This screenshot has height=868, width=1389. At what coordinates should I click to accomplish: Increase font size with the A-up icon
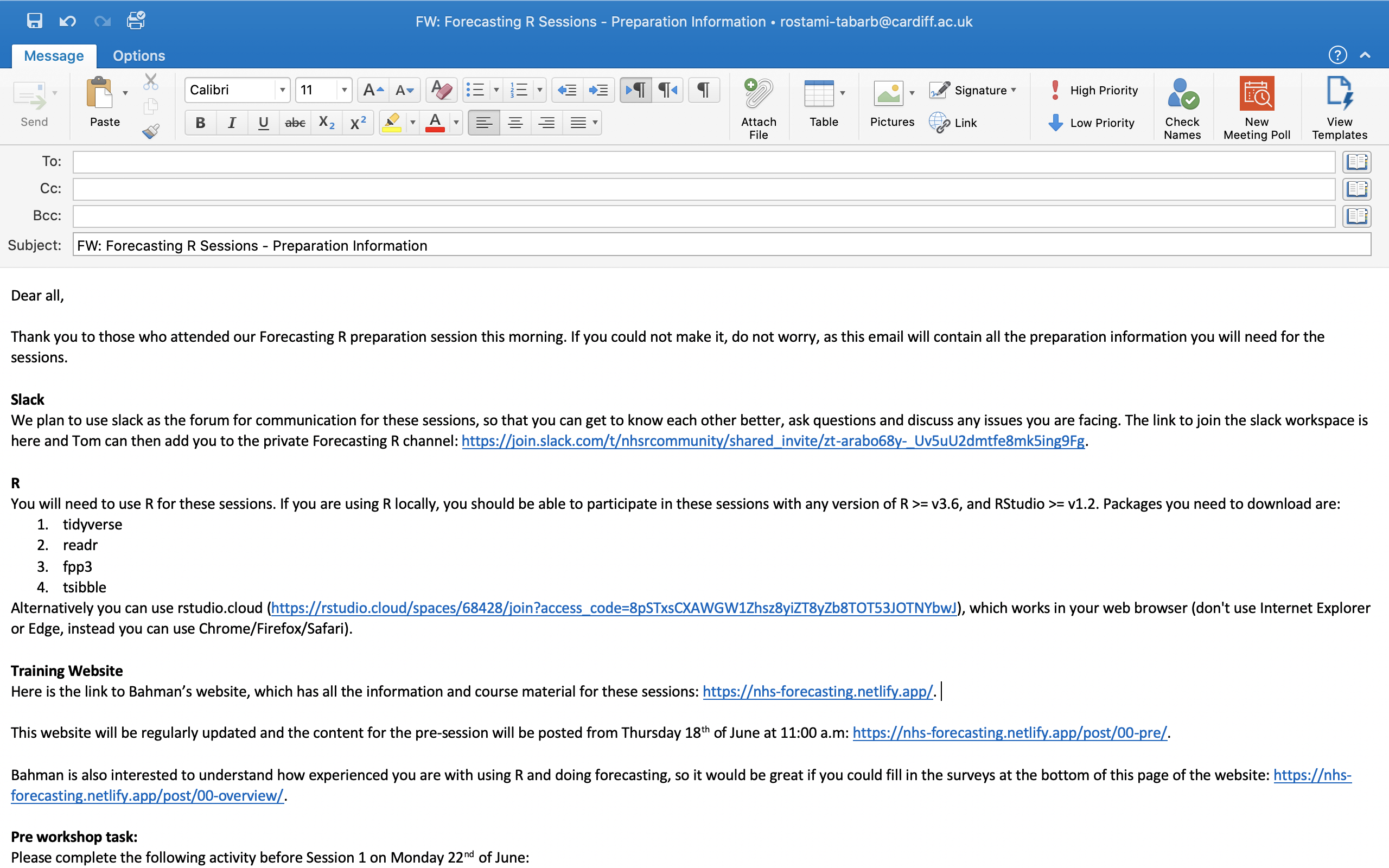pyautogui.click(x=373, y=90)
